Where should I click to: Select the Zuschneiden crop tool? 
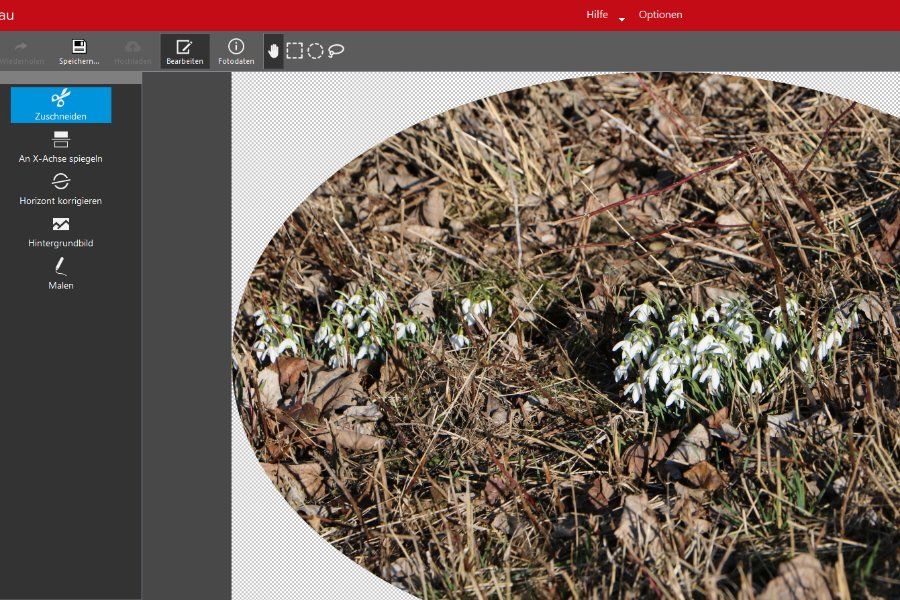(x=61, y=105)
